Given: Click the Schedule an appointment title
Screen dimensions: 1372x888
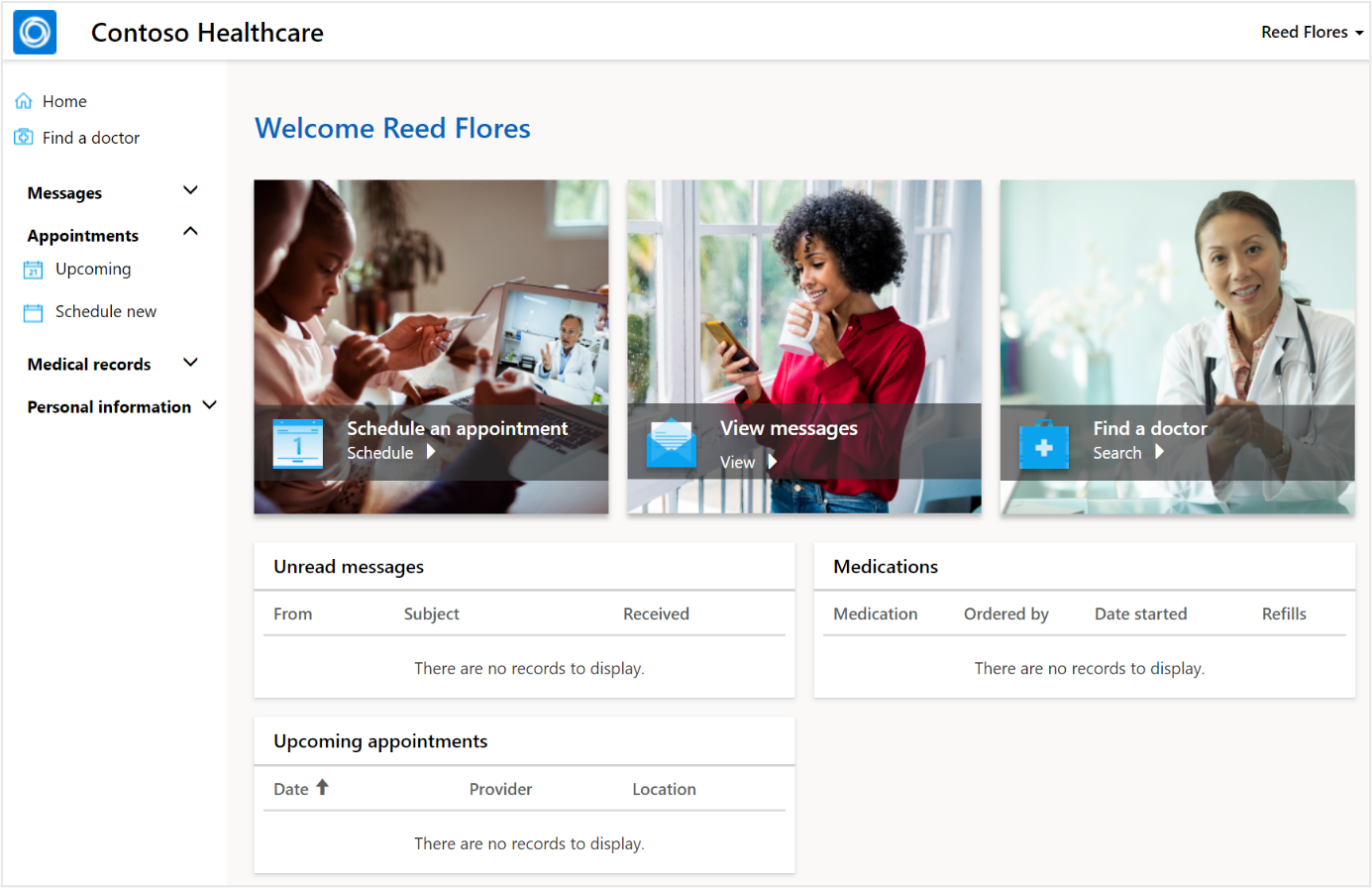Looking at the screenshot, I should [457, 428].
